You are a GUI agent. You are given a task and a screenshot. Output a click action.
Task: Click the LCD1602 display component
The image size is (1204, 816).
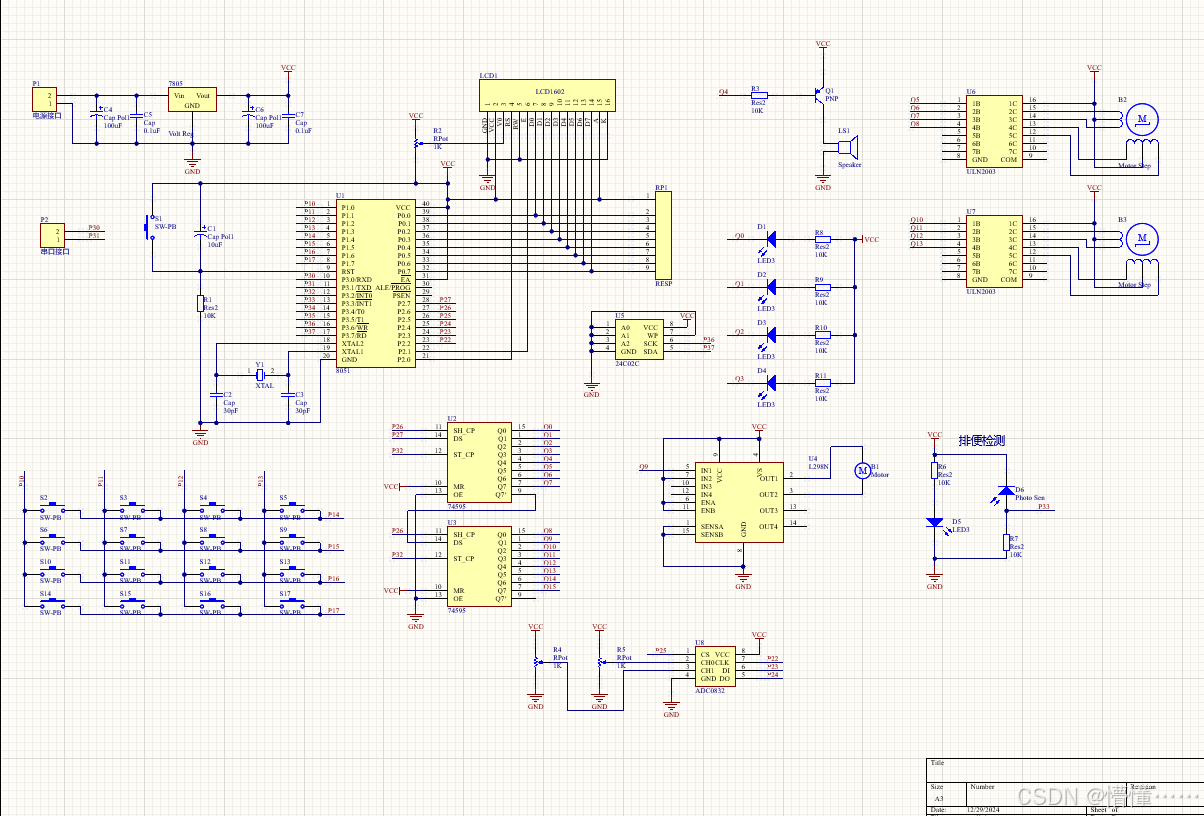coord(546,95)
